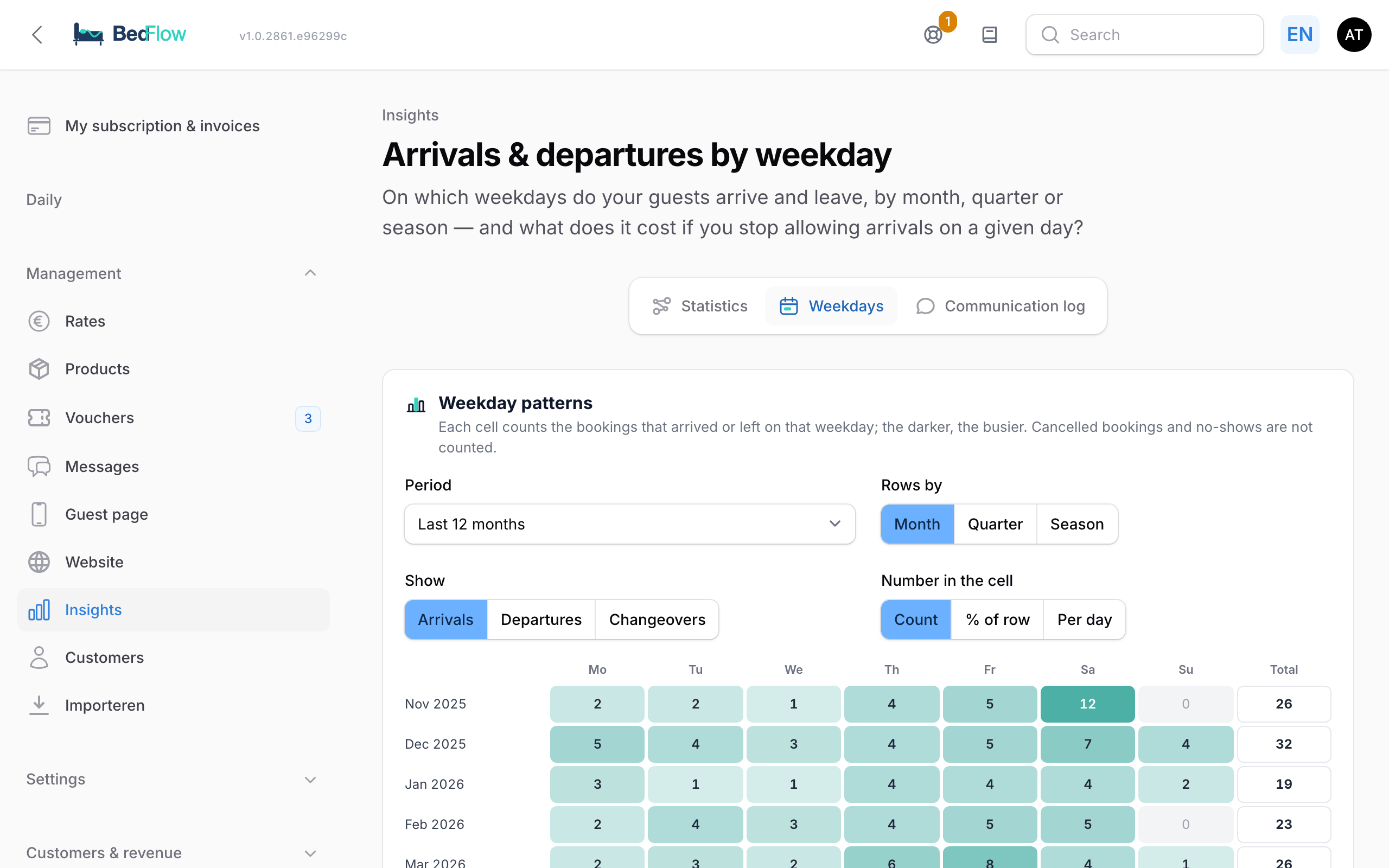This screenshot has height=868, width=1389.
Task: Select Season for Rows by
Action: click(1077, 524)
